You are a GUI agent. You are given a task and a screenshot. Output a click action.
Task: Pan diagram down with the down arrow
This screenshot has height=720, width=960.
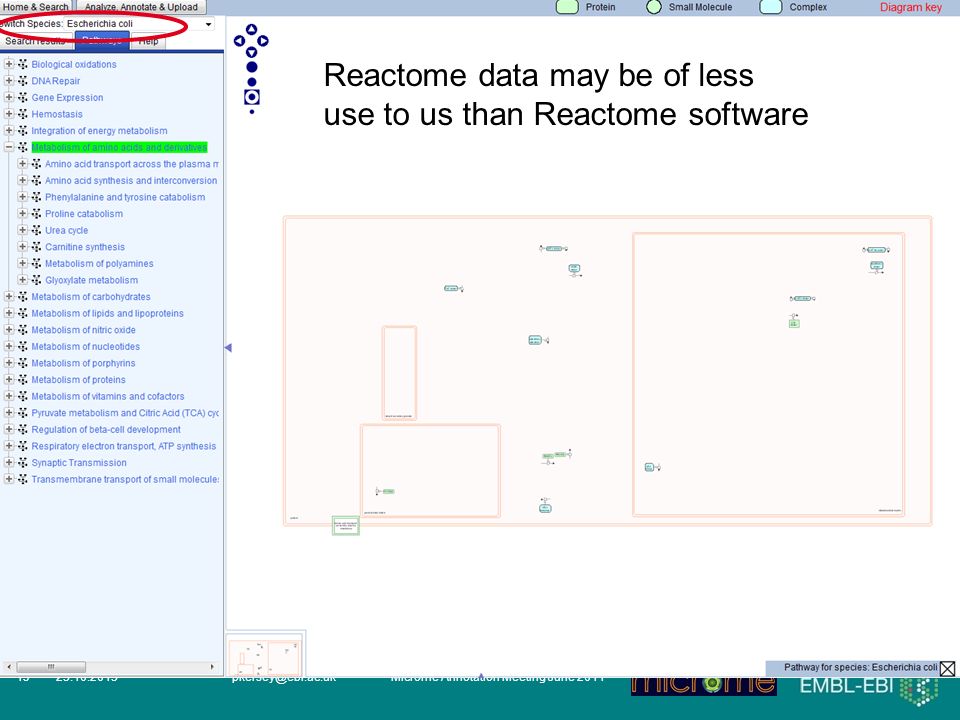[x=251, y=53]
